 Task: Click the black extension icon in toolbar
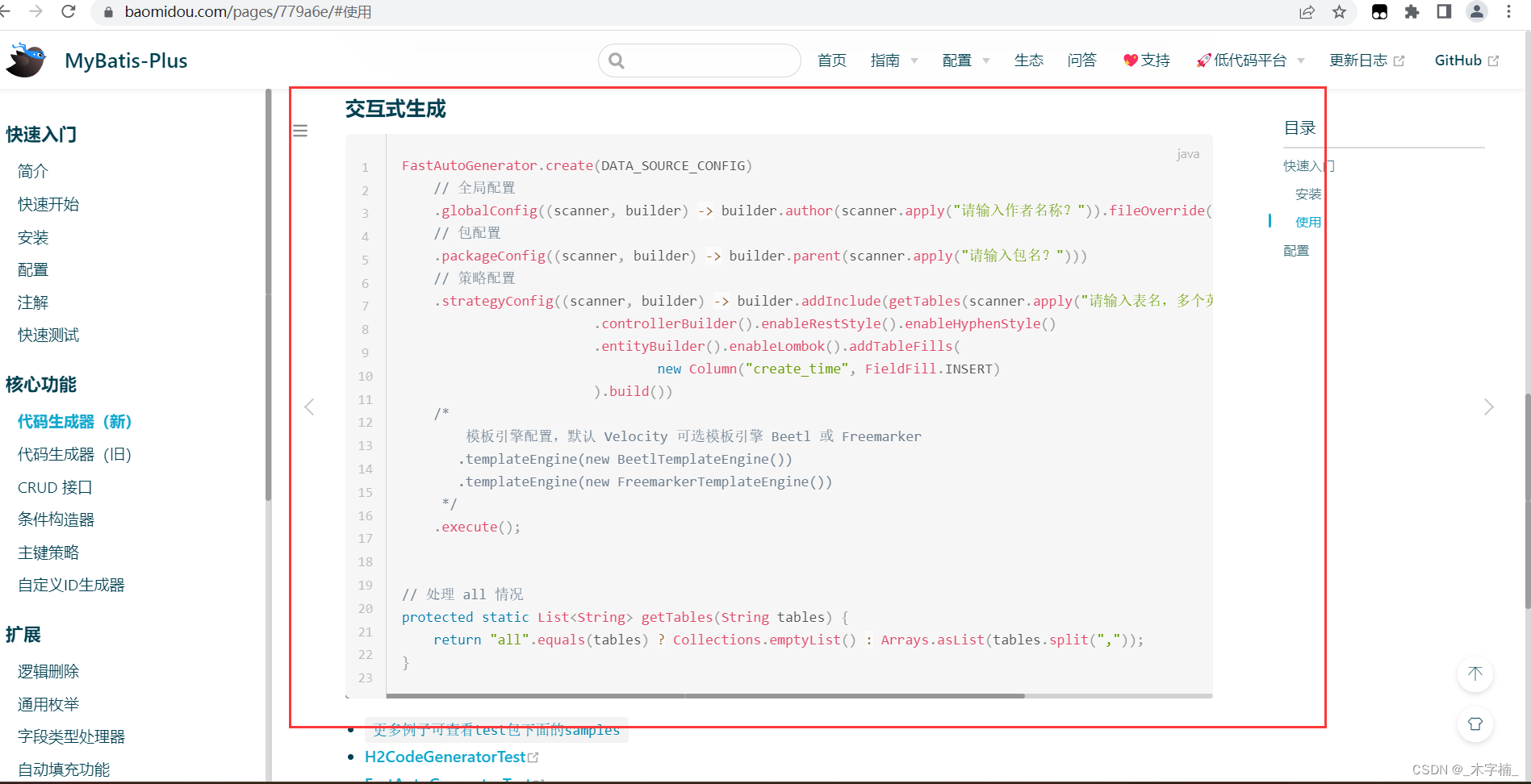coord(1379,11)
